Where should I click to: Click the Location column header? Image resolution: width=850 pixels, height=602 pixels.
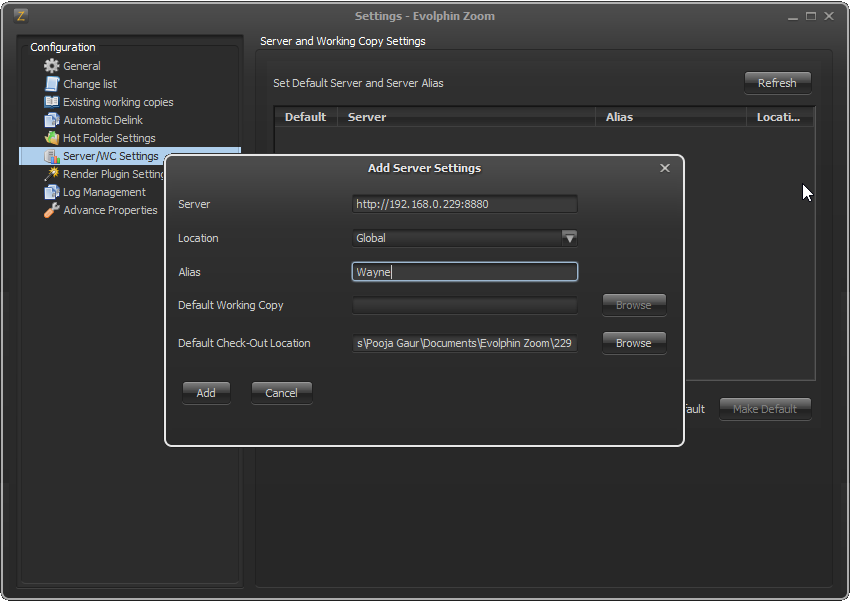(780, 117)
